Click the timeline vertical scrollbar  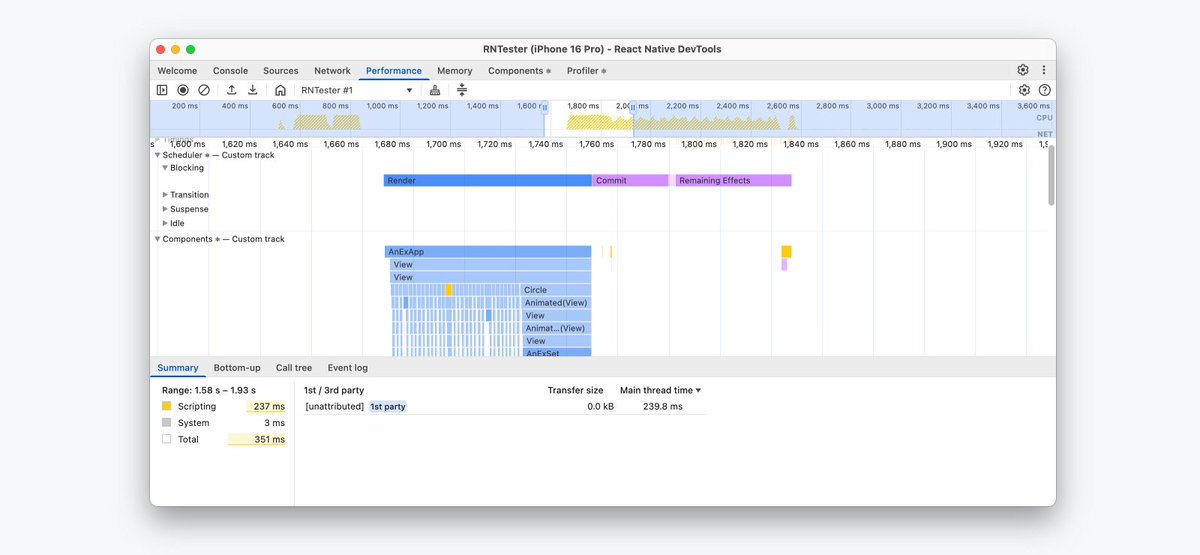point(1051,175)
